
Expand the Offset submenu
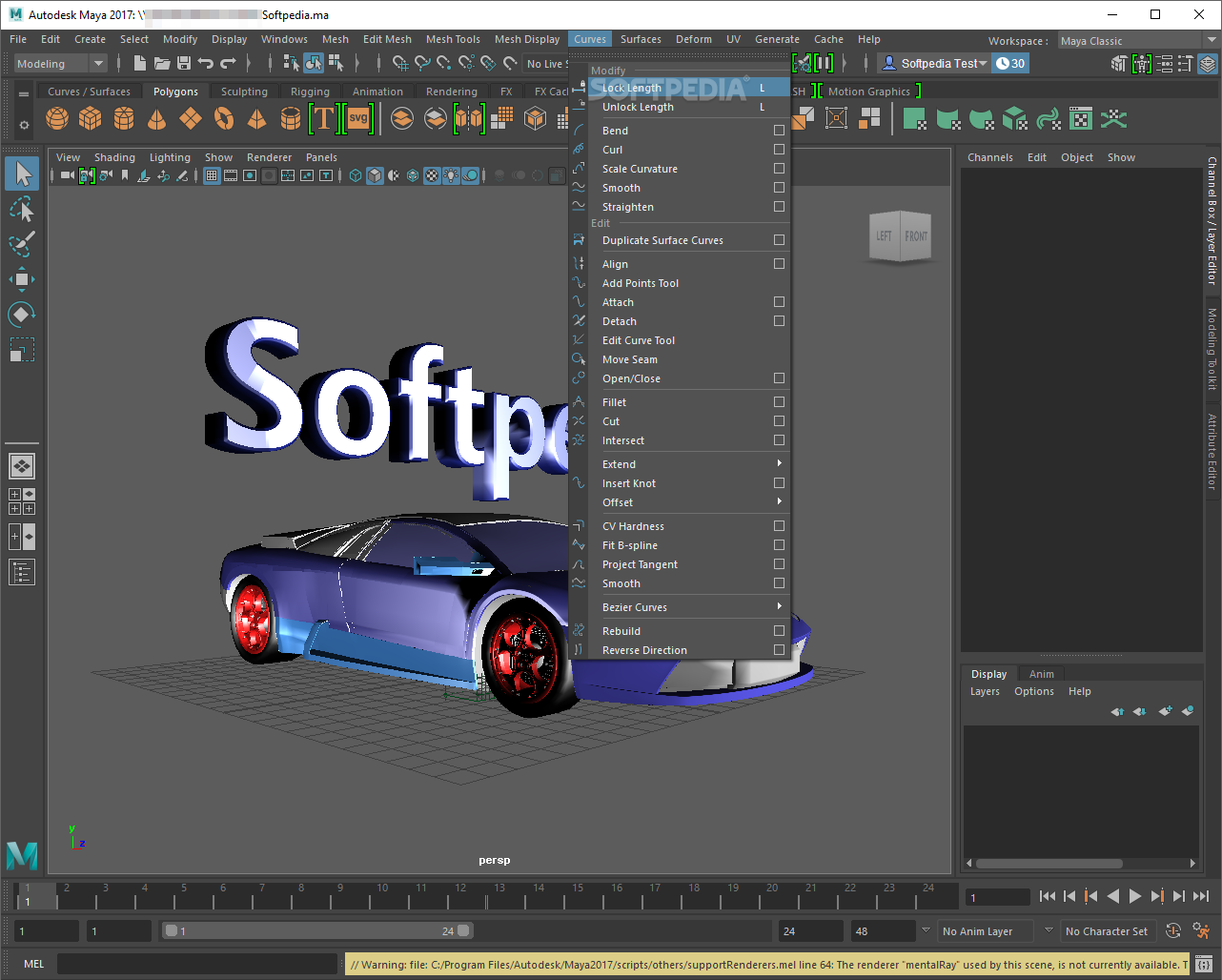tap(680, 502)
